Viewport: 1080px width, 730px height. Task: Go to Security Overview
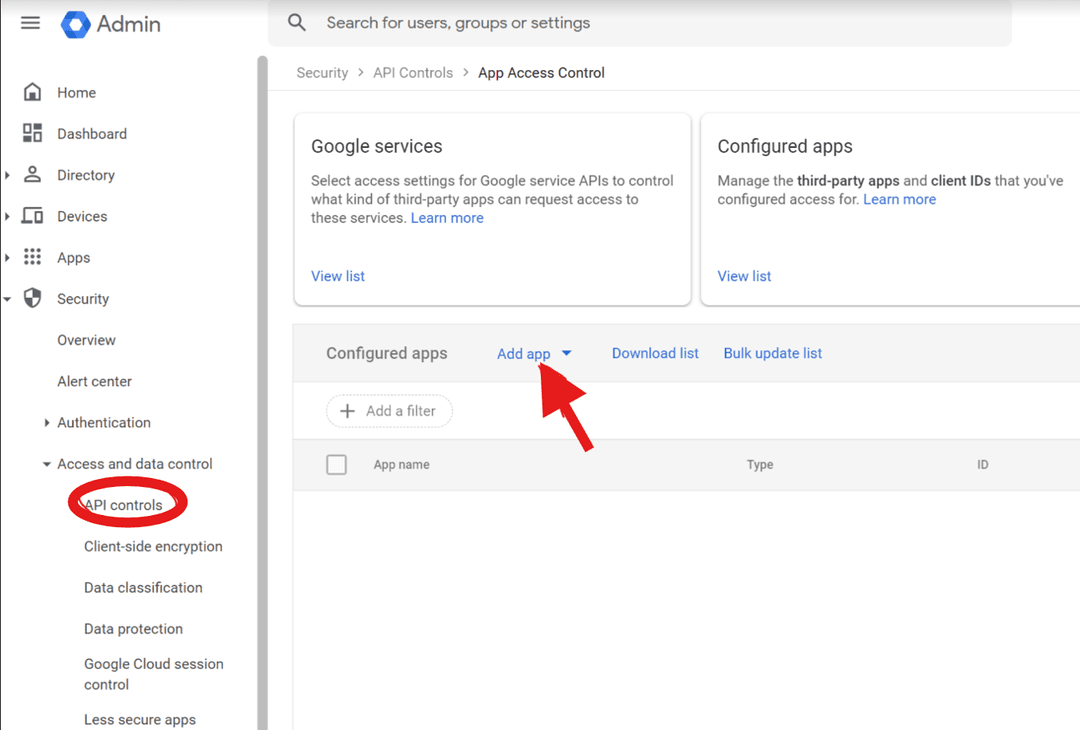point(86,340)
